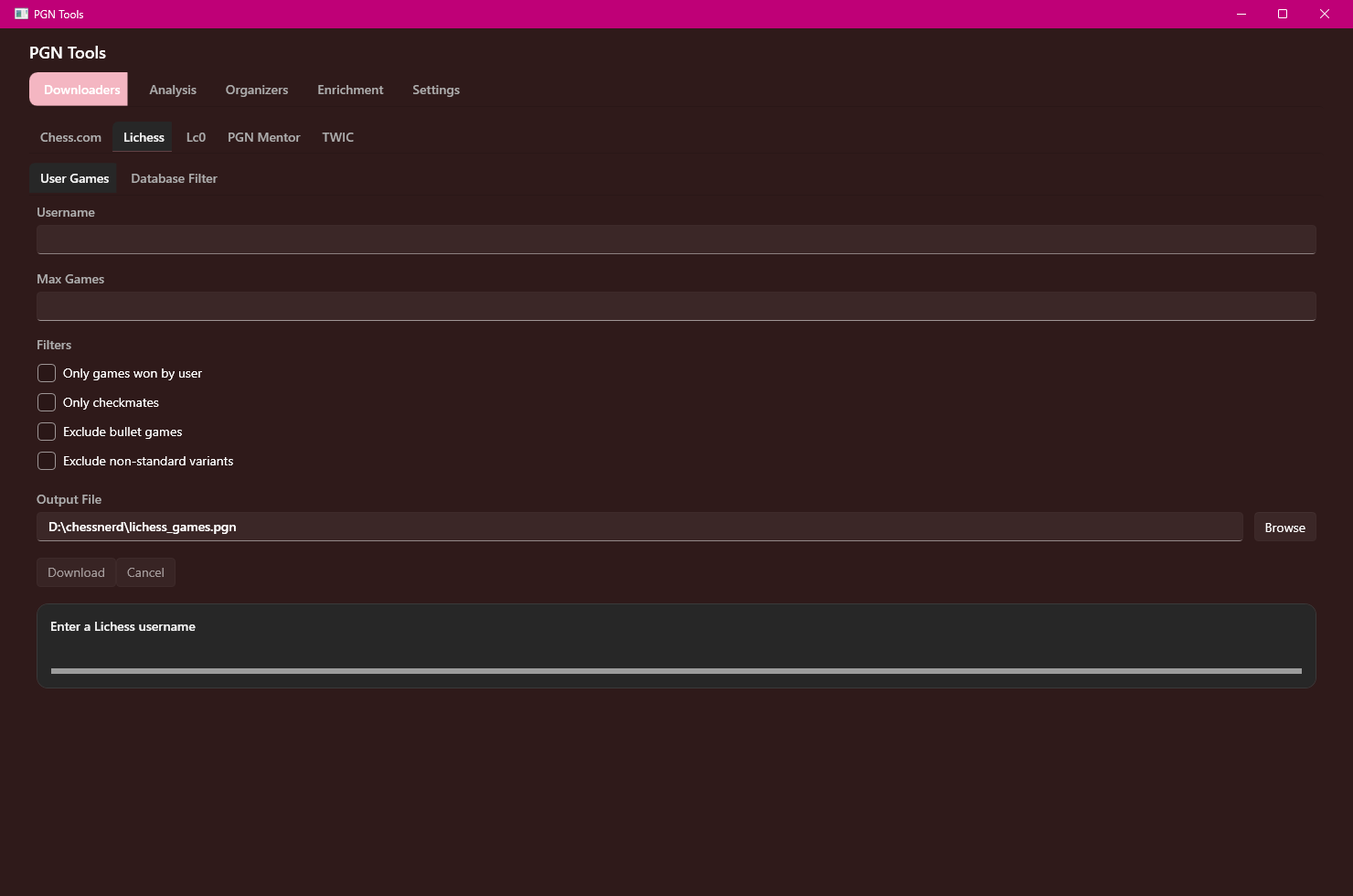Close the PGN Tools window
Viewport: 1353px width, 896px height.
[x=1325, y=14]
